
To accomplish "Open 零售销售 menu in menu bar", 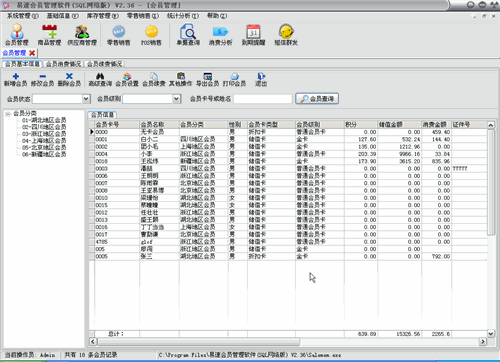I will (x=143, y=16).
